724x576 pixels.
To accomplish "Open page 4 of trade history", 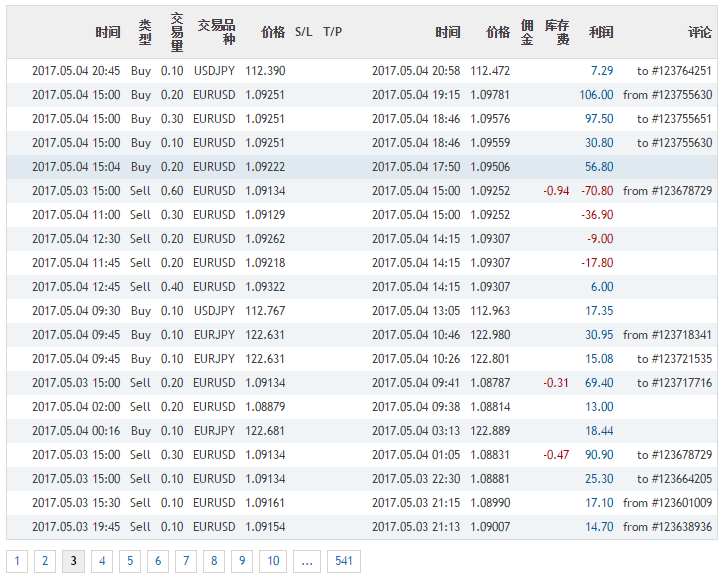I will (102, 561).
